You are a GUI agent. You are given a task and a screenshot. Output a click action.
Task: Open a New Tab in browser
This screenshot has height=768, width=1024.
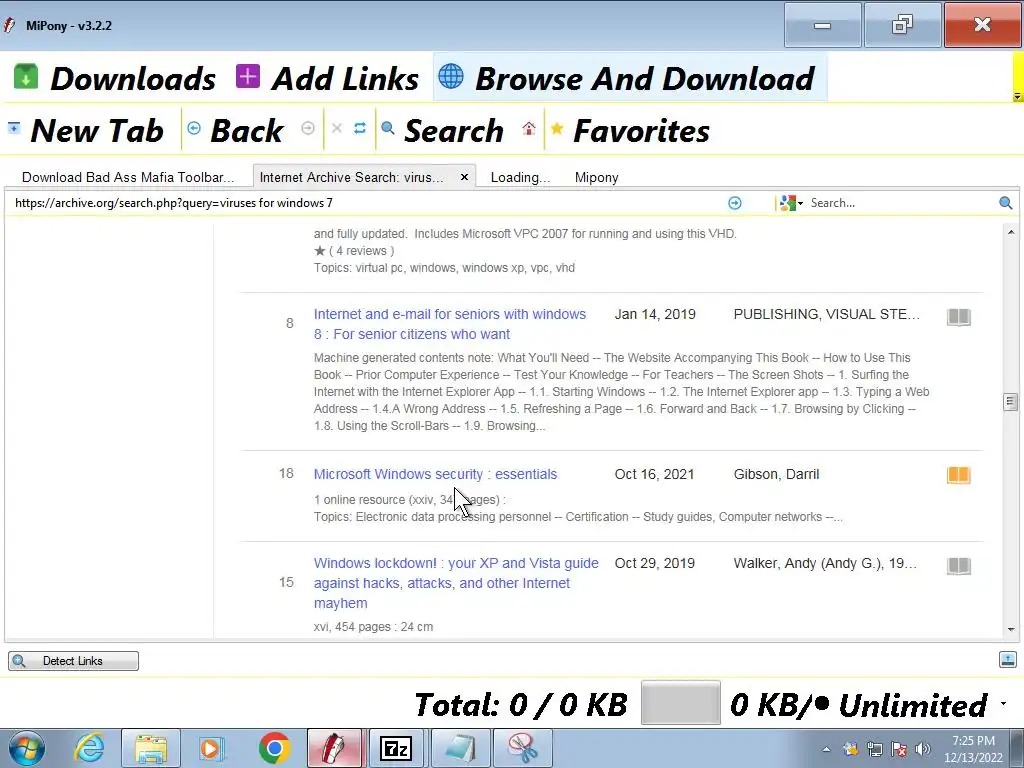coord(85,131)
